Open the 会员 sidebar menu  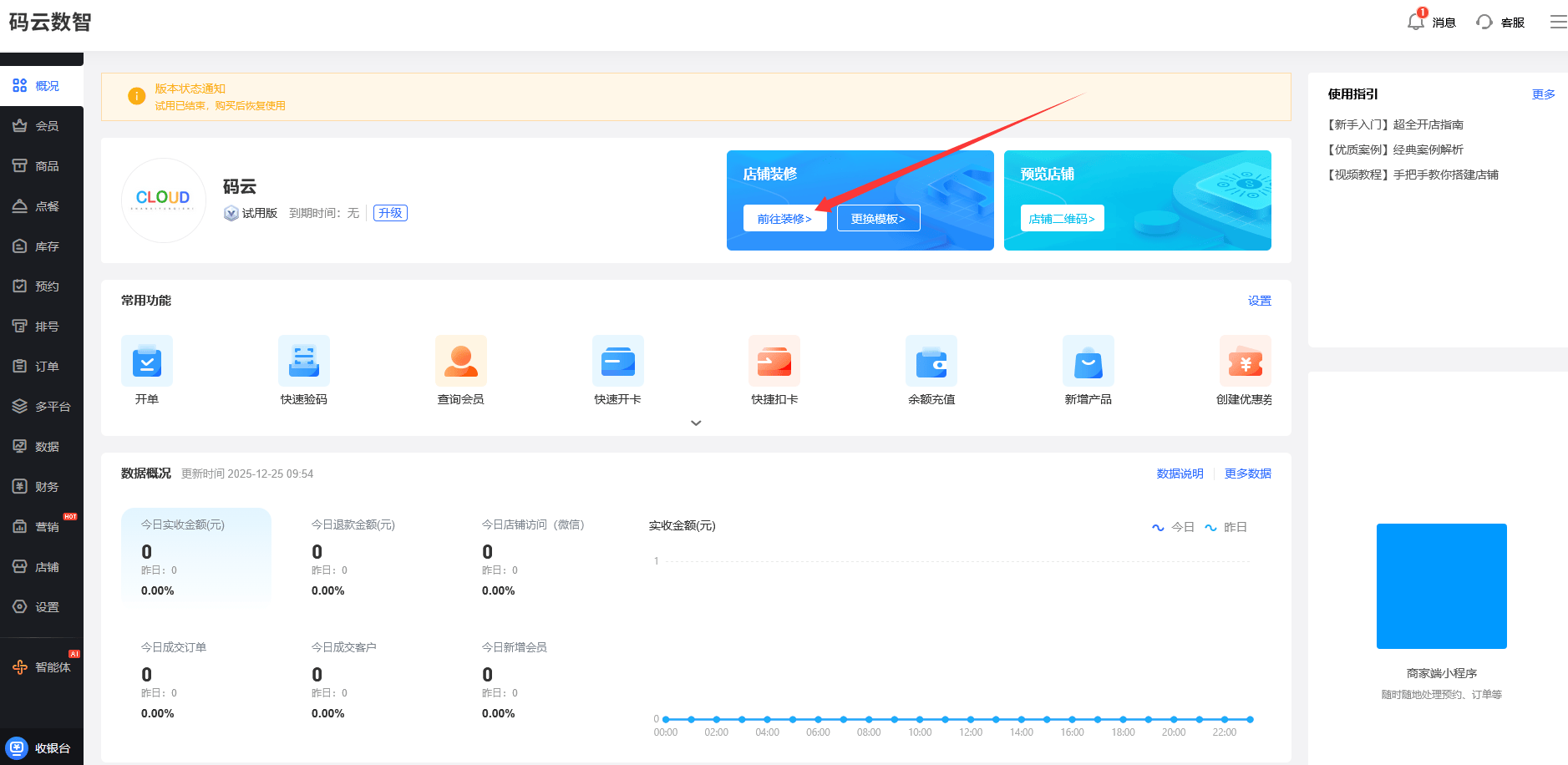point(42,126)
